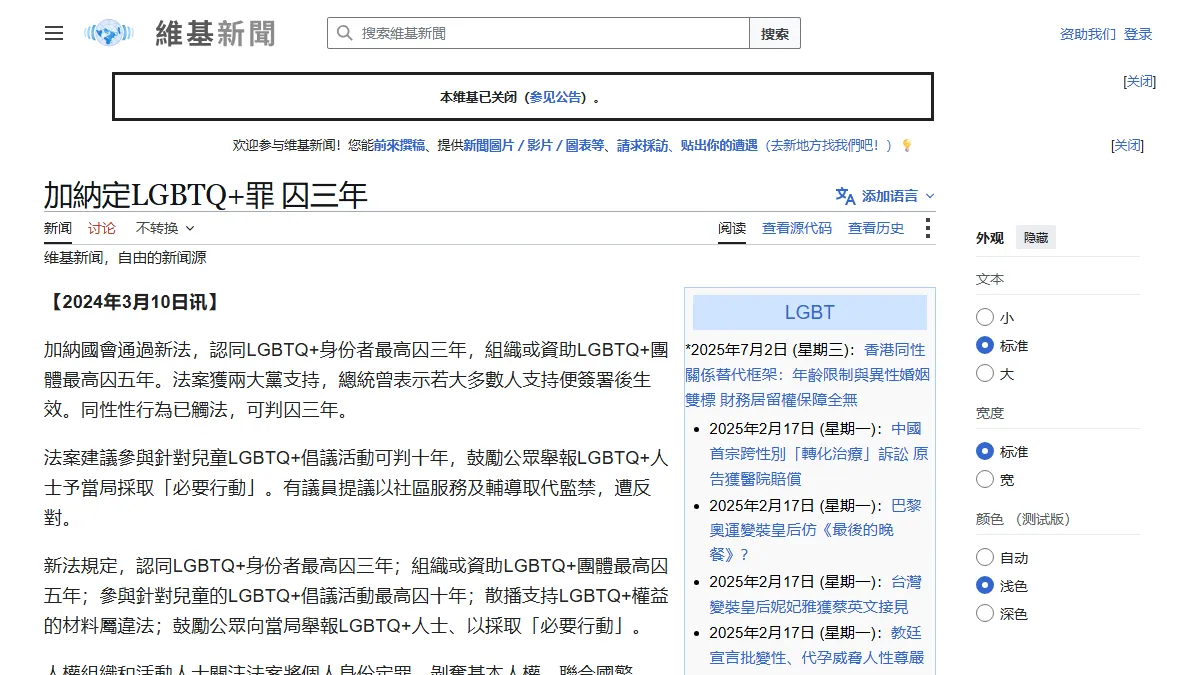Select the 小 text size option
1200x675 pixels.
point(985,317)
